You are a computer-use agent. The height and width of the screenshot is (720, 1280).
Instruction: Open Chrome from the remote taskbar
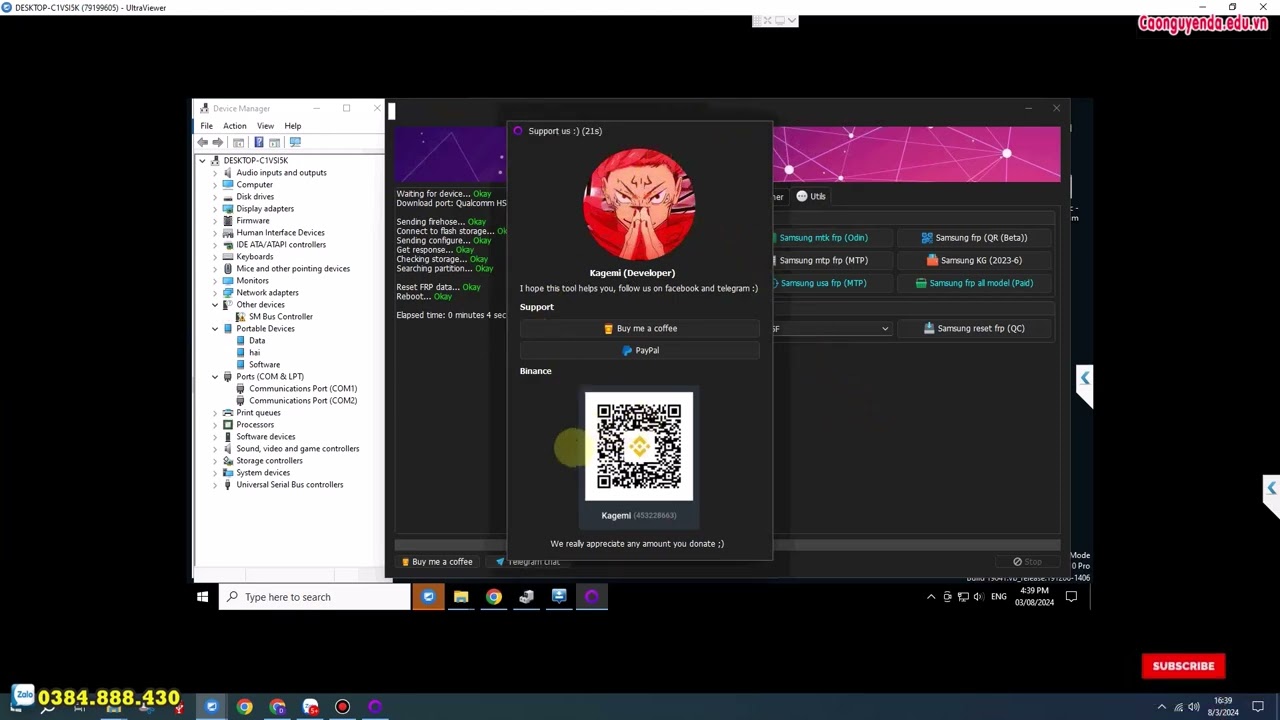[x=494, y=597]
